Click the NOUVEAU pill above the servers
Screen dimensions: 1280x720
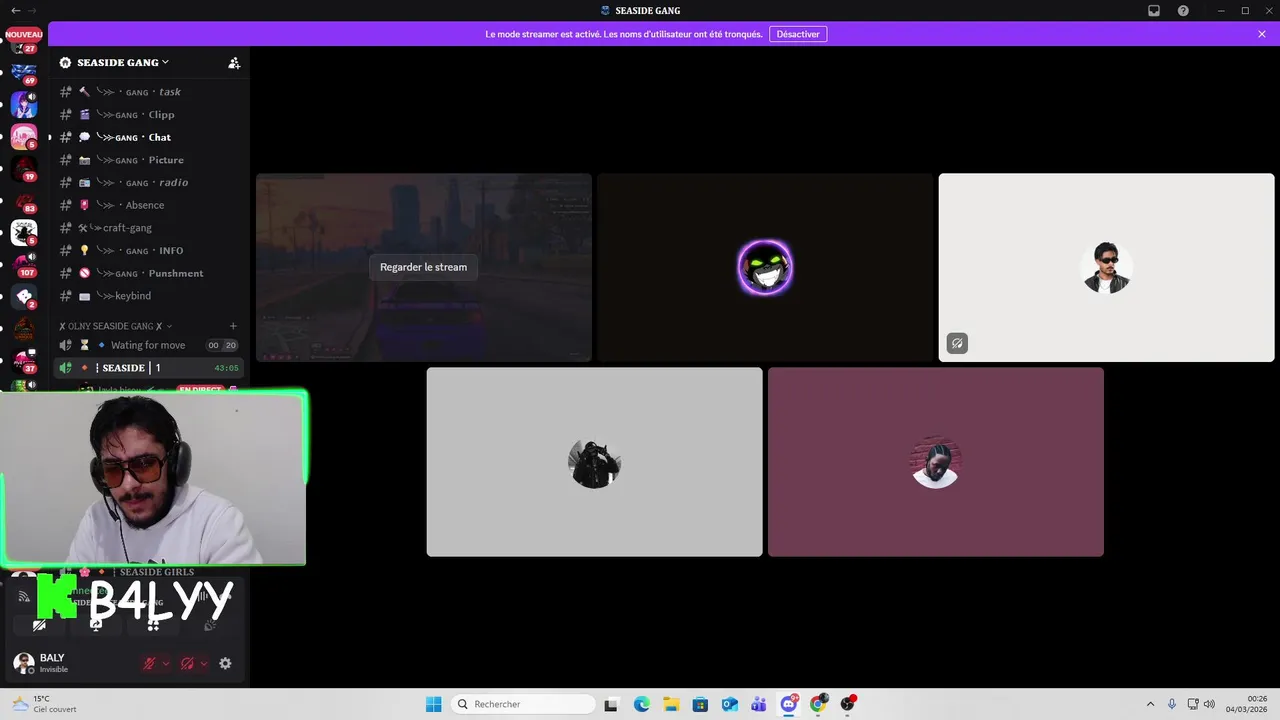(x=24, y=34)
